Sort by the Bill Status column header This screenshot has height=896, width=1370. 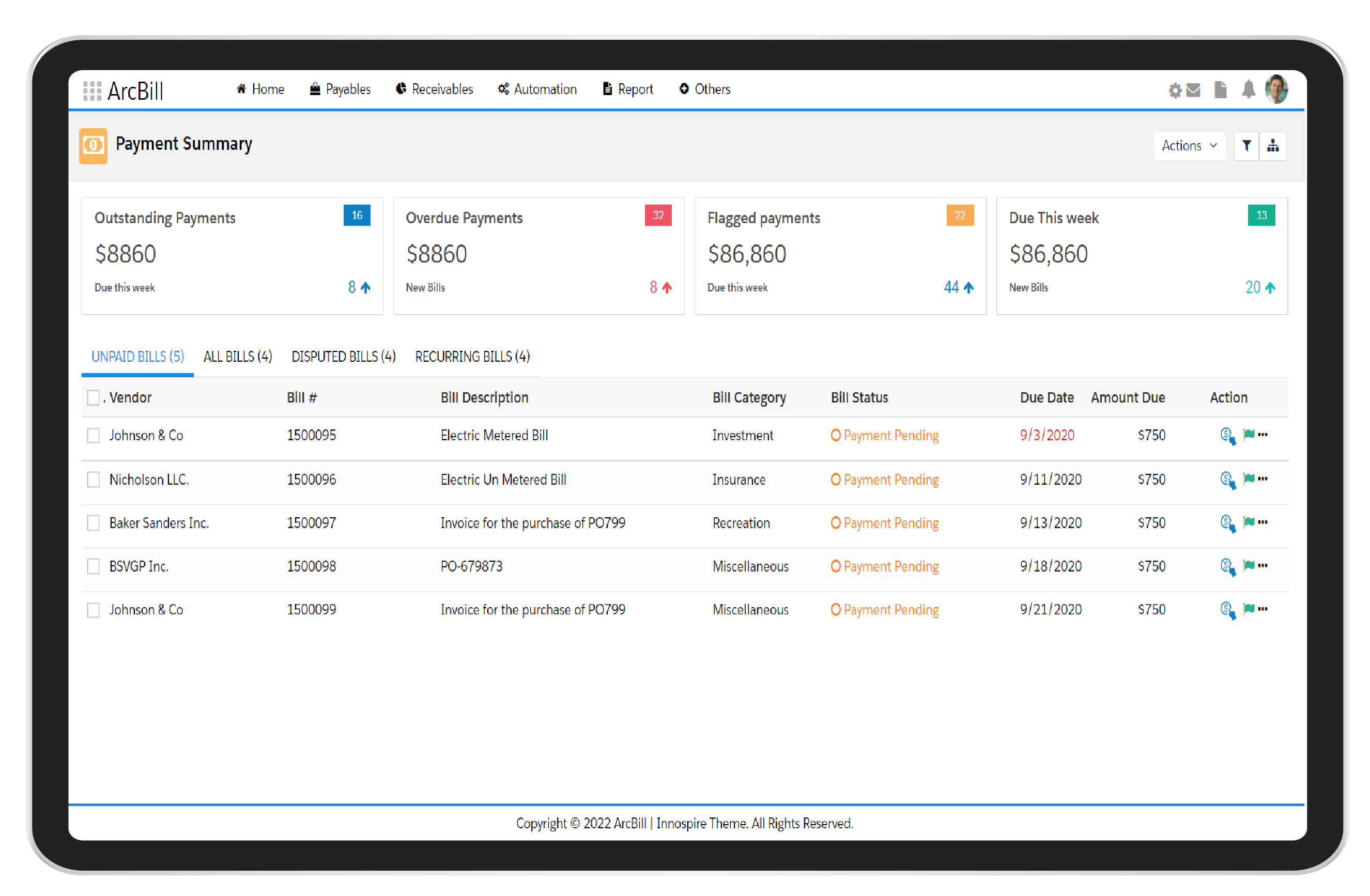859,398
